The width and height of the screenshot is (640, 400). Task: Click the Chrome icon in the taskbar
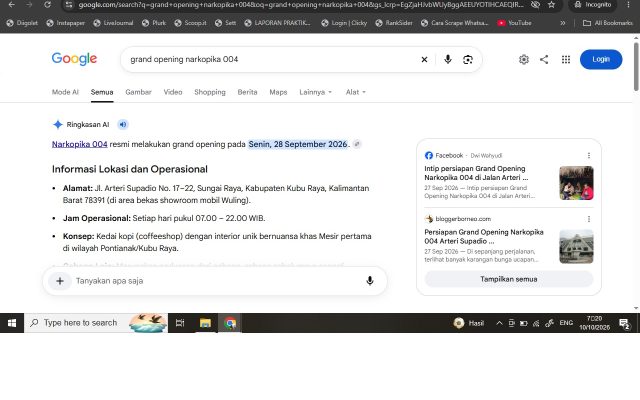(x=230, y=323)
